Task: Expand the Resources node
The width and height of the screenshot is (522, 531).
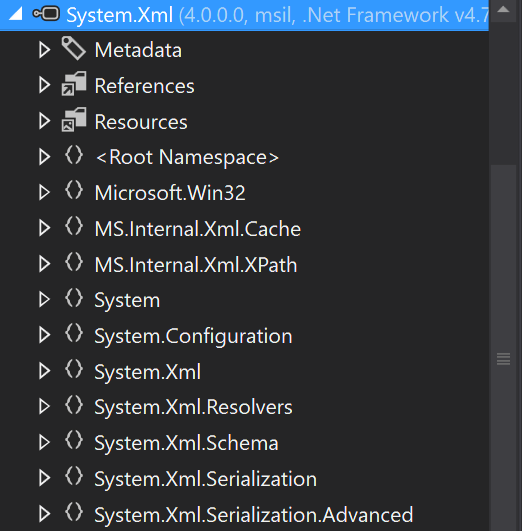Action: 44,121
